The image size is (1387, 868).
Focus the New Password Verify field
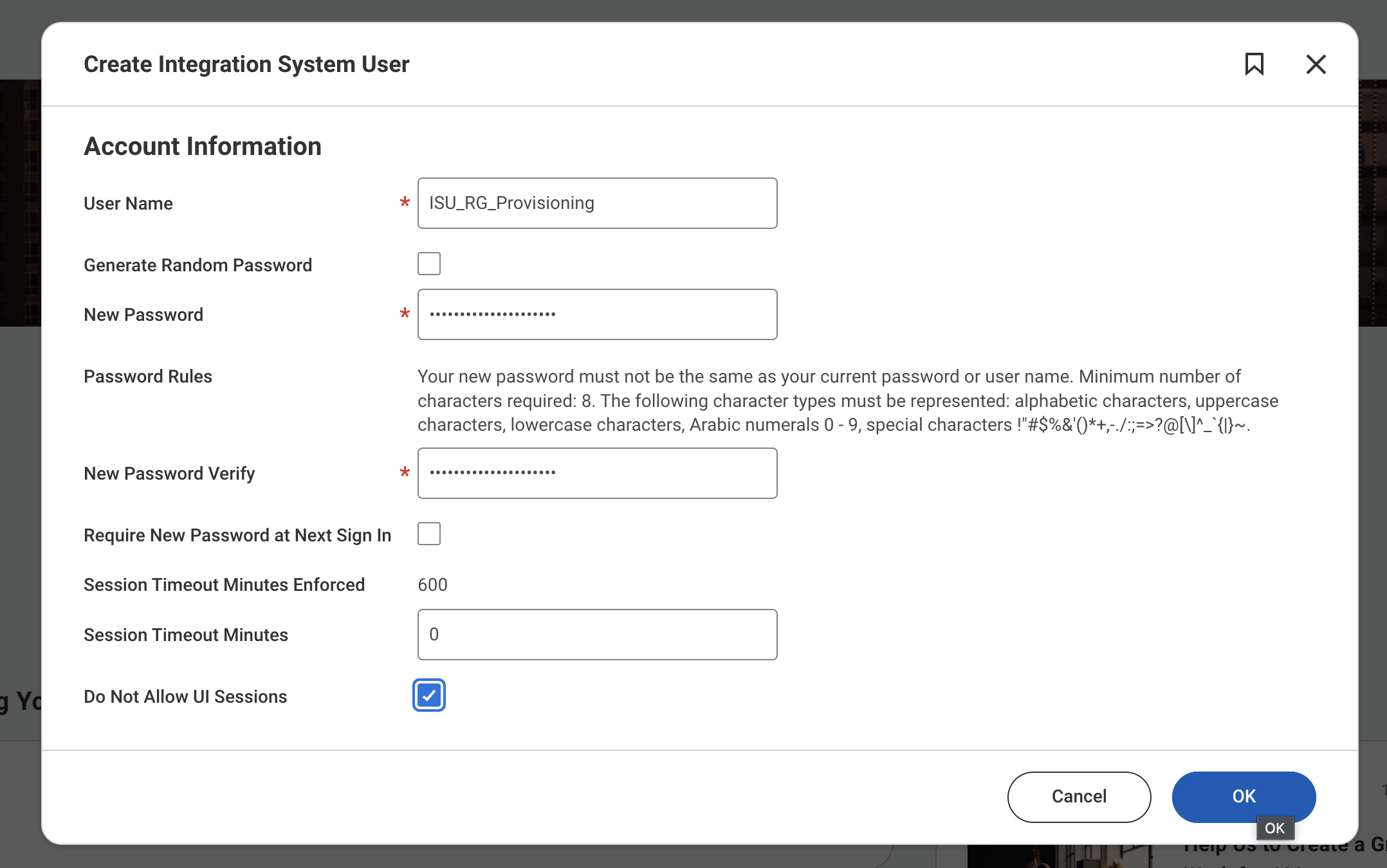pos(597,473)
